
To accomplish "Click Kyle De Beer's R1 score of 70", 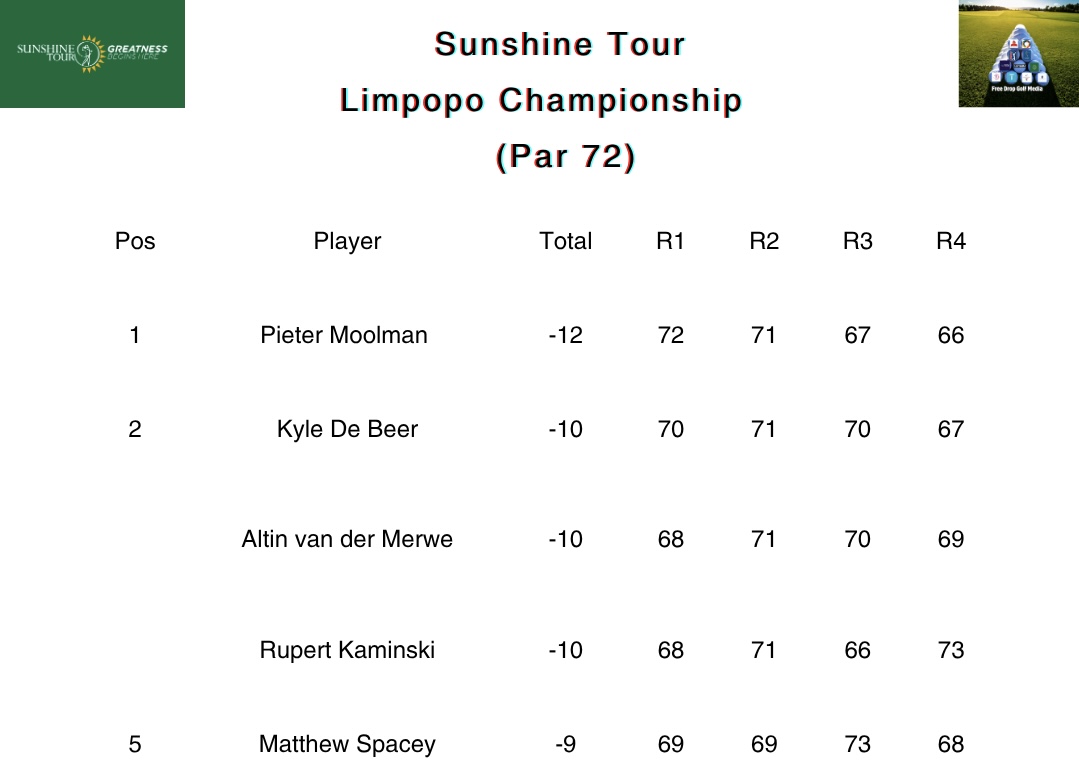I will tap(670, 429).
